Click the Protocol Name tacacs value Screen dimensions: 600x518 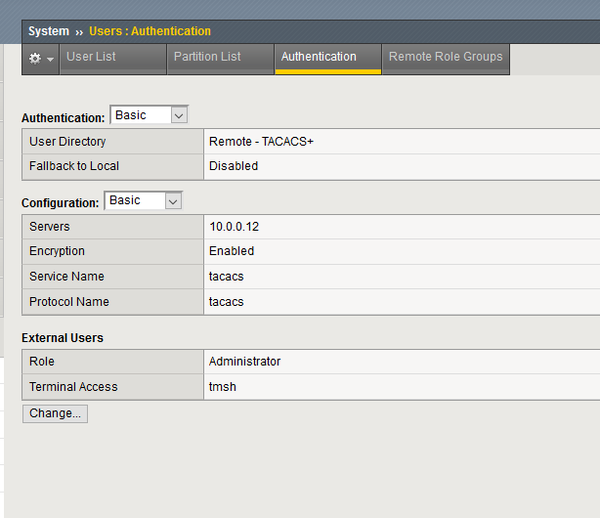coord(226,302)
